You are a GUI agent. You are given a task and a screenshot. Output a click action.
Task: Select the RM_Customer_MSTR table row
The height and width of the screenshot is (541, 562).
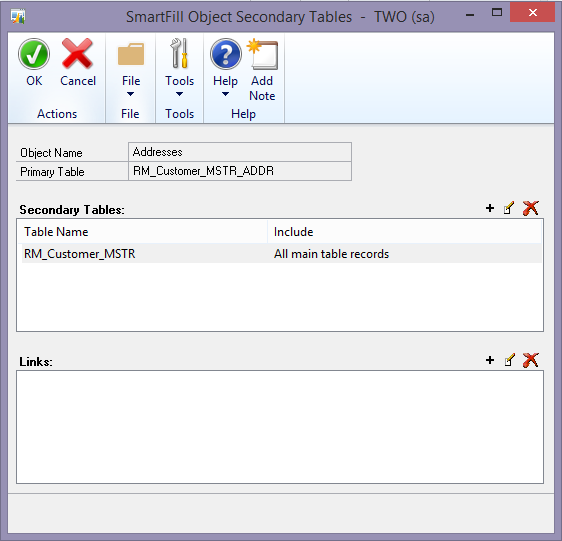click(281, 253)
